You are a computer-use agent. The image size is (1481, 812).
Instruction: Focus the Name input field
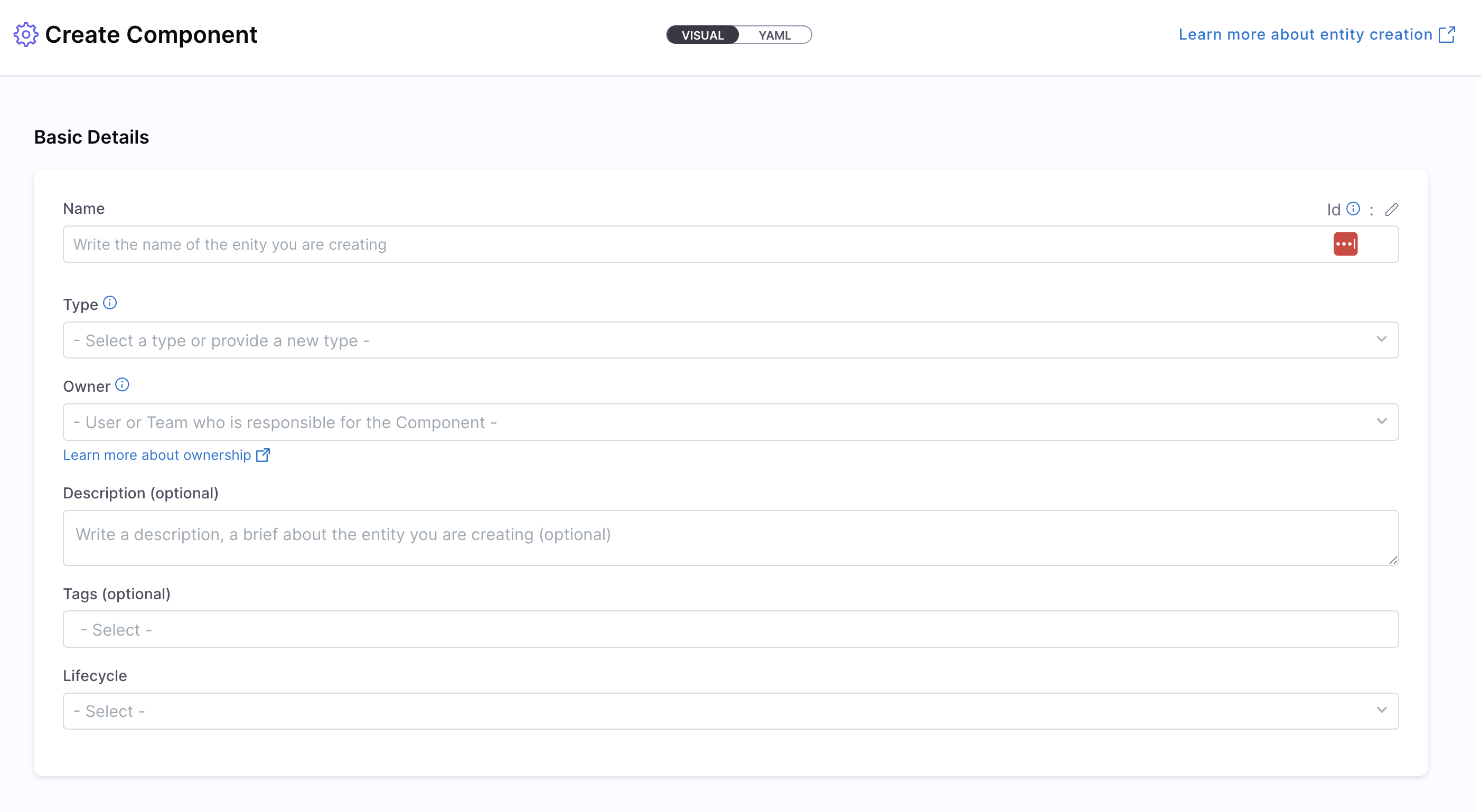pyautogui.click(x=690, y=244)
